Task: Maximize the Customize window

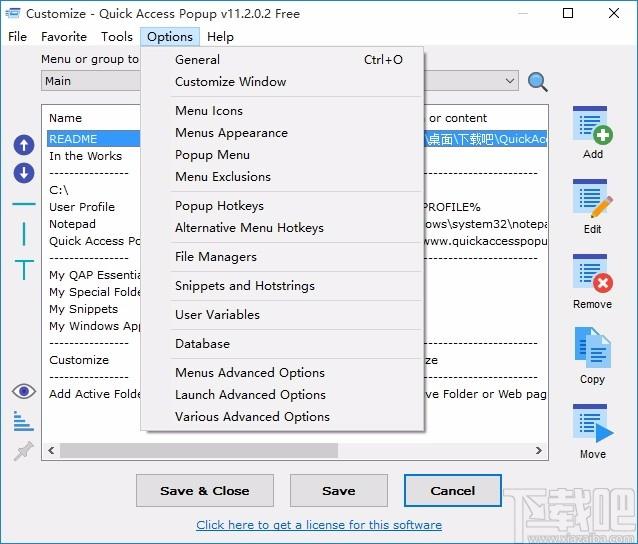Action: pyautogui.click(x=568, y=13)
